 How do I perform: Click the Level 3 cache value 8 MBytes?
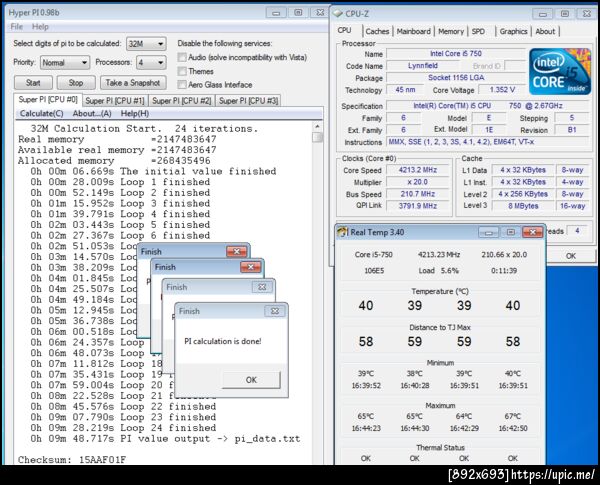(523, 206)
